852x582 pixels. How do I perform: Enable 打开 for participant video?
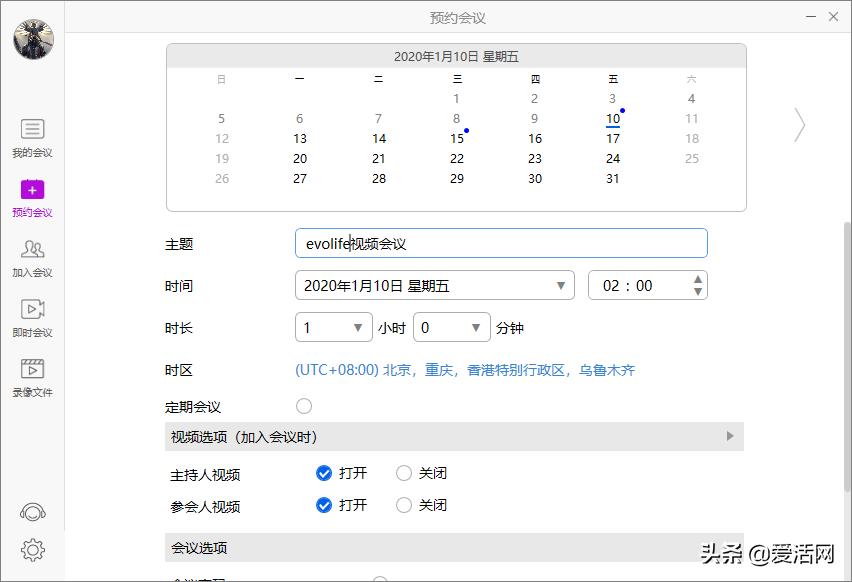pos(324,505)
